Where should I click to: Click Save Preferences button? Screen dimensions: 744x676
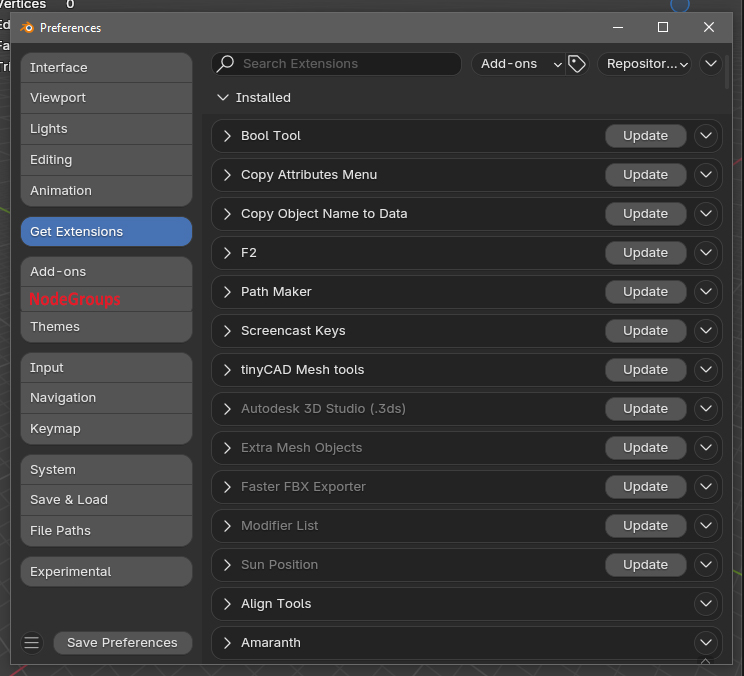(122, 643)
